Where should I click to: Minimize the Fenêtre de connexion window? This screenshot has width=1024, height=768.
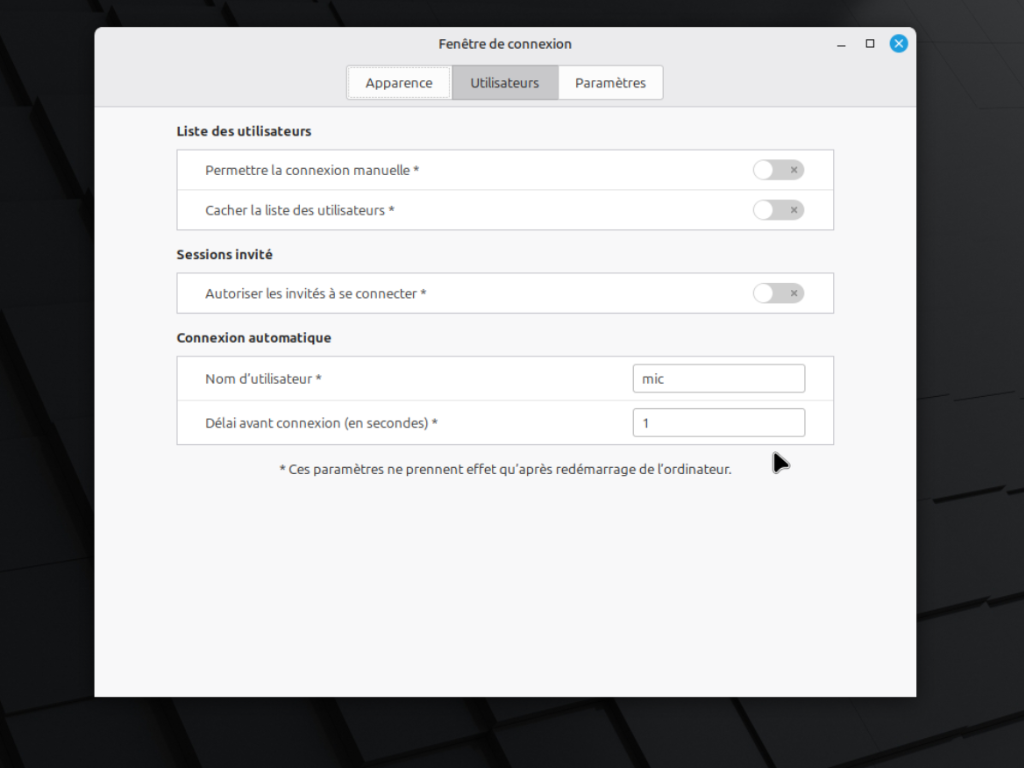click(x=841, y=44)
